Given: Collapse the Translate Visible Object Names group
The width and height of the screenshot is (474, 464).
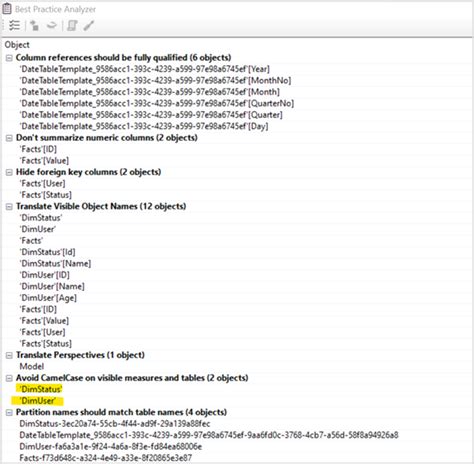Looking at the screenshot, I should click(9, 207).
